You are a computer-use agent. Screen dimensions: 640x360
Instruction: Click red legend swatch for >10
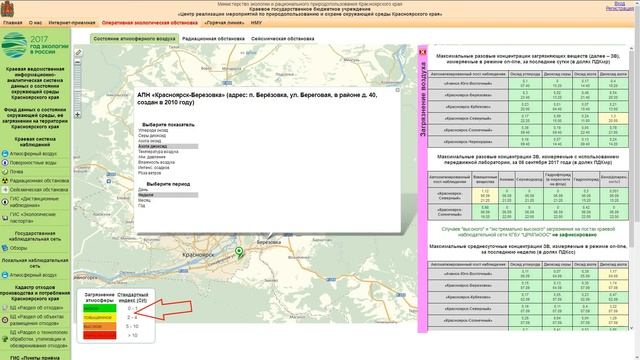pyautogui.click(x=100, y=336)
